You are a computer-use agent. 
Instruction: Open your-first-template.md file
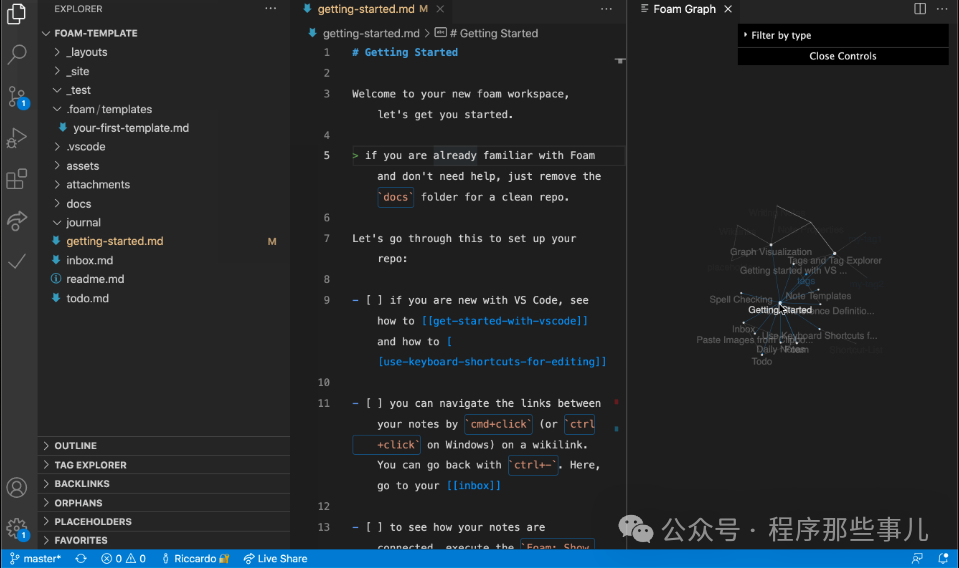point(164,128)
